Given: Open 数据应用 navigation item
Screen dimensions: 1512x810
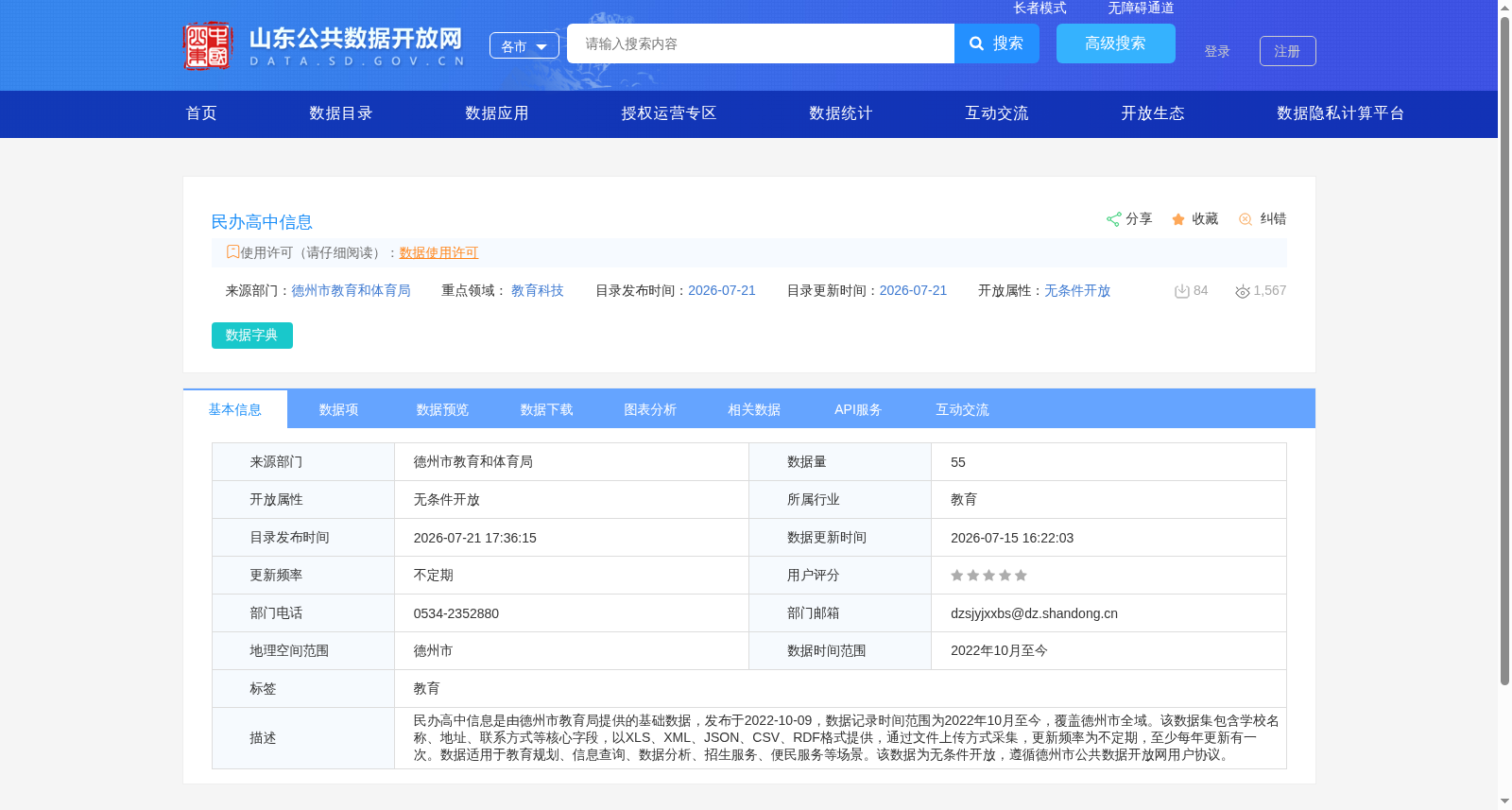Looking at the screenshot, I should coord(497,113).
